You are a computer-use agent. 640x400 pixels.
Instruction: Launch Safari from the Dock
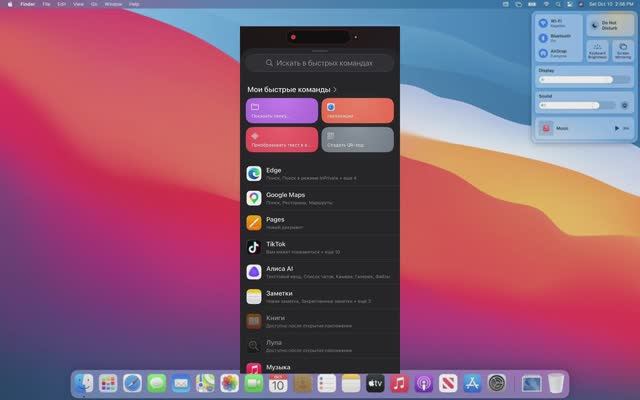(132, 384)
